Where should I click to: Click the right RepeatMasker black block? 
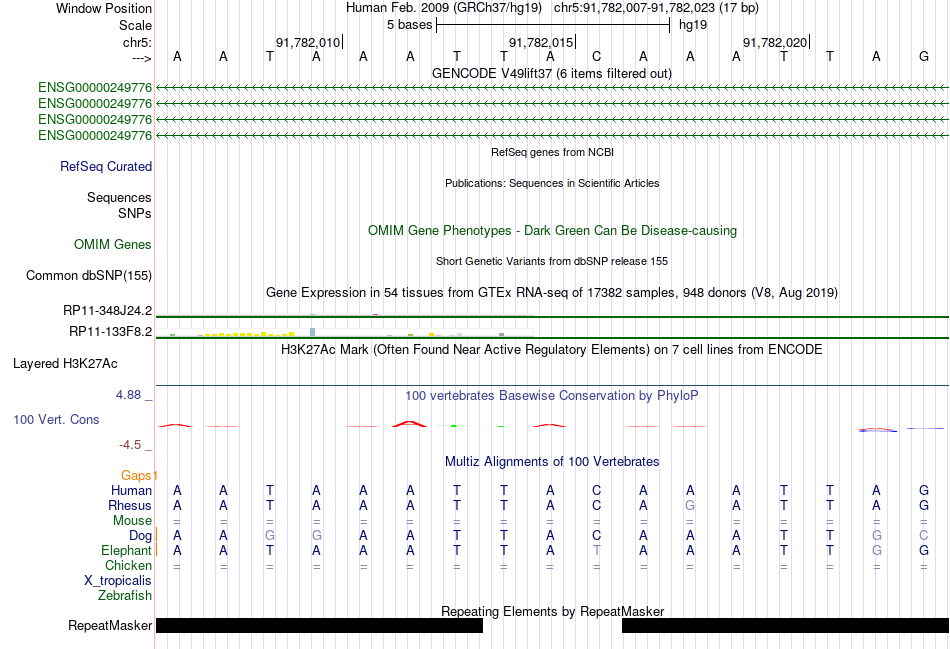[785, 625]
